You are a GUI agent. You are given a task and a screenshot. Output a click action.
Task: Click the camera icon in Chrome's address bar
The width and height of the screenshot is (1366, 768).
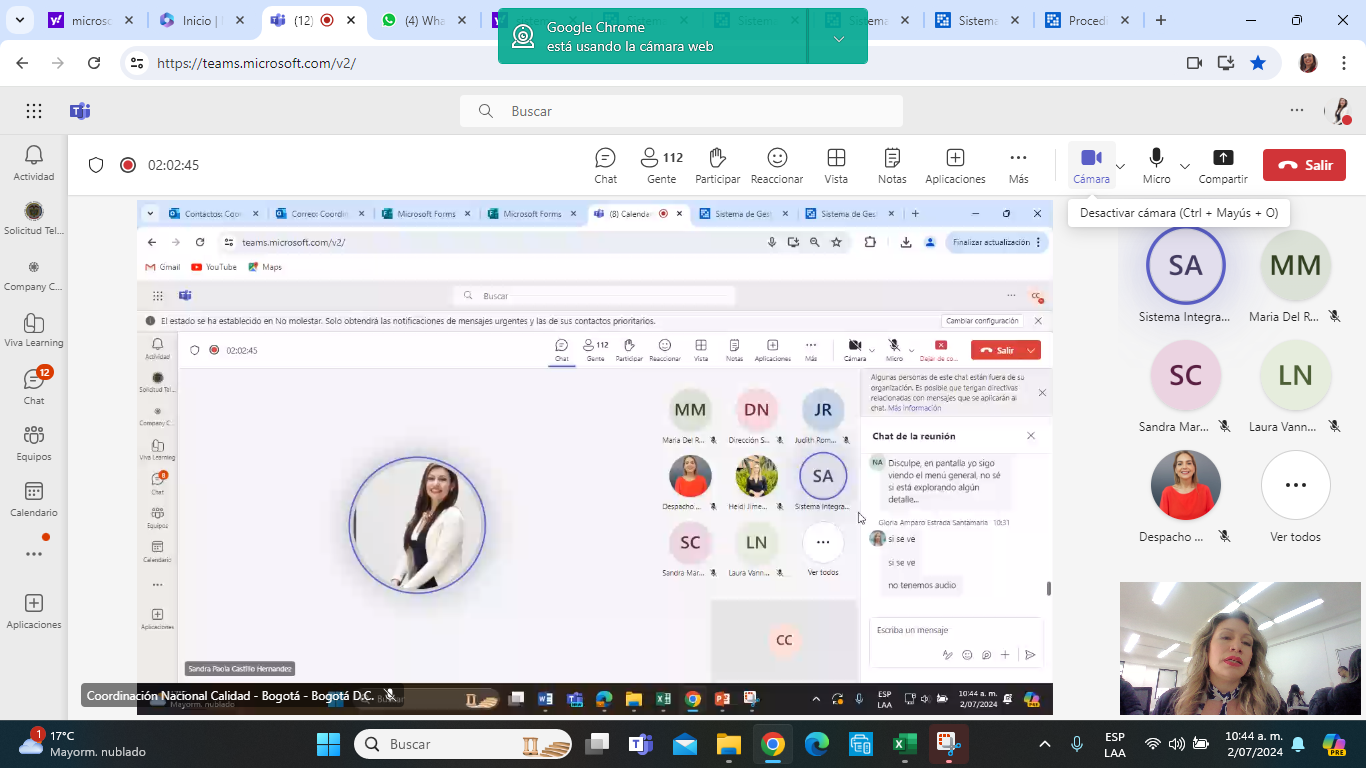(x=1194, y=63)
